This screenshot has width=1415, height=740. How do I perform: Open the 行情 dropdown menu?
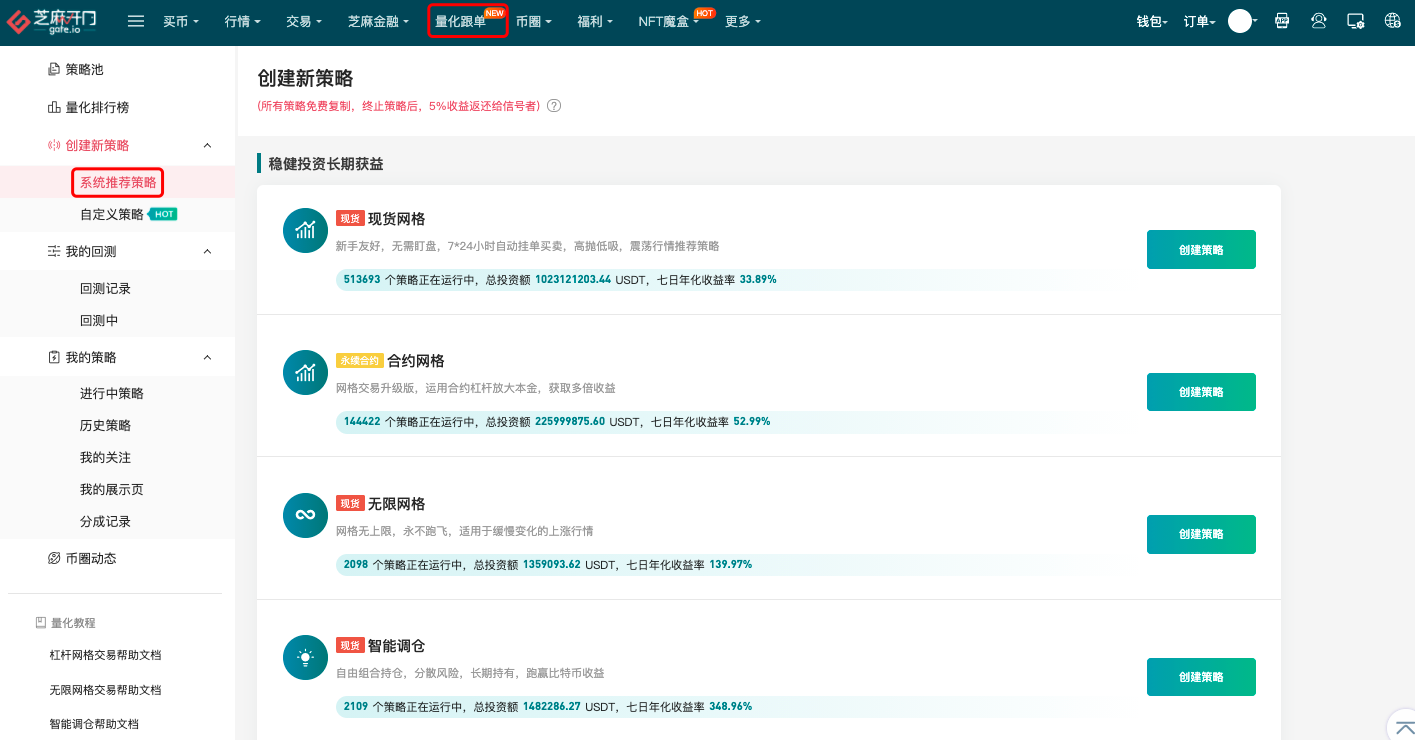pos(243,21)
